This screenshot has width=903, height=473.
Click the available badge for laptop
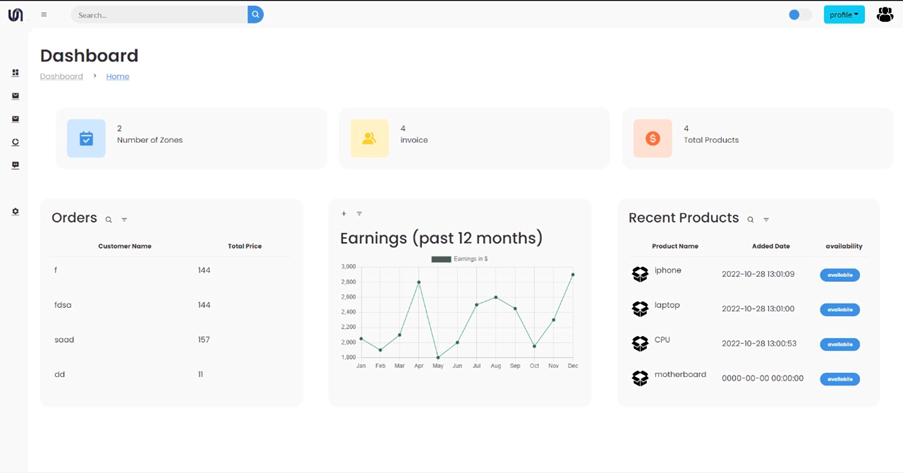click(x=840, y=309)
